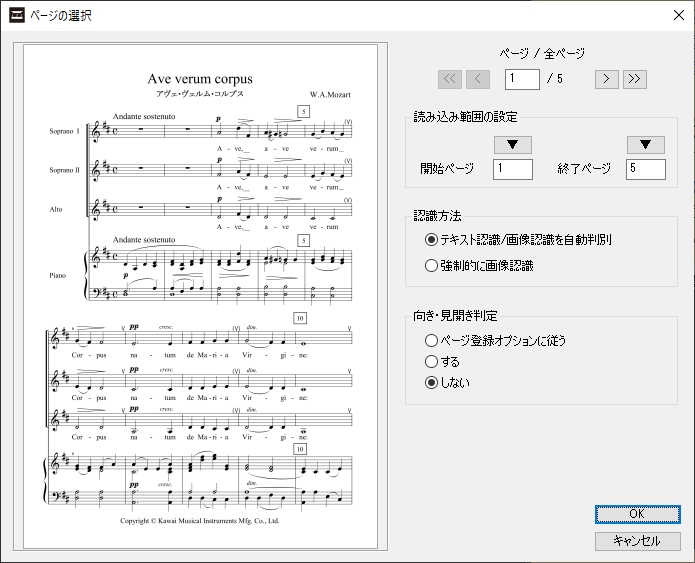695x563 pixels.
Task: Select テキスト認識/画像認識を自動判別 radio option
Action: click(518, 240)
